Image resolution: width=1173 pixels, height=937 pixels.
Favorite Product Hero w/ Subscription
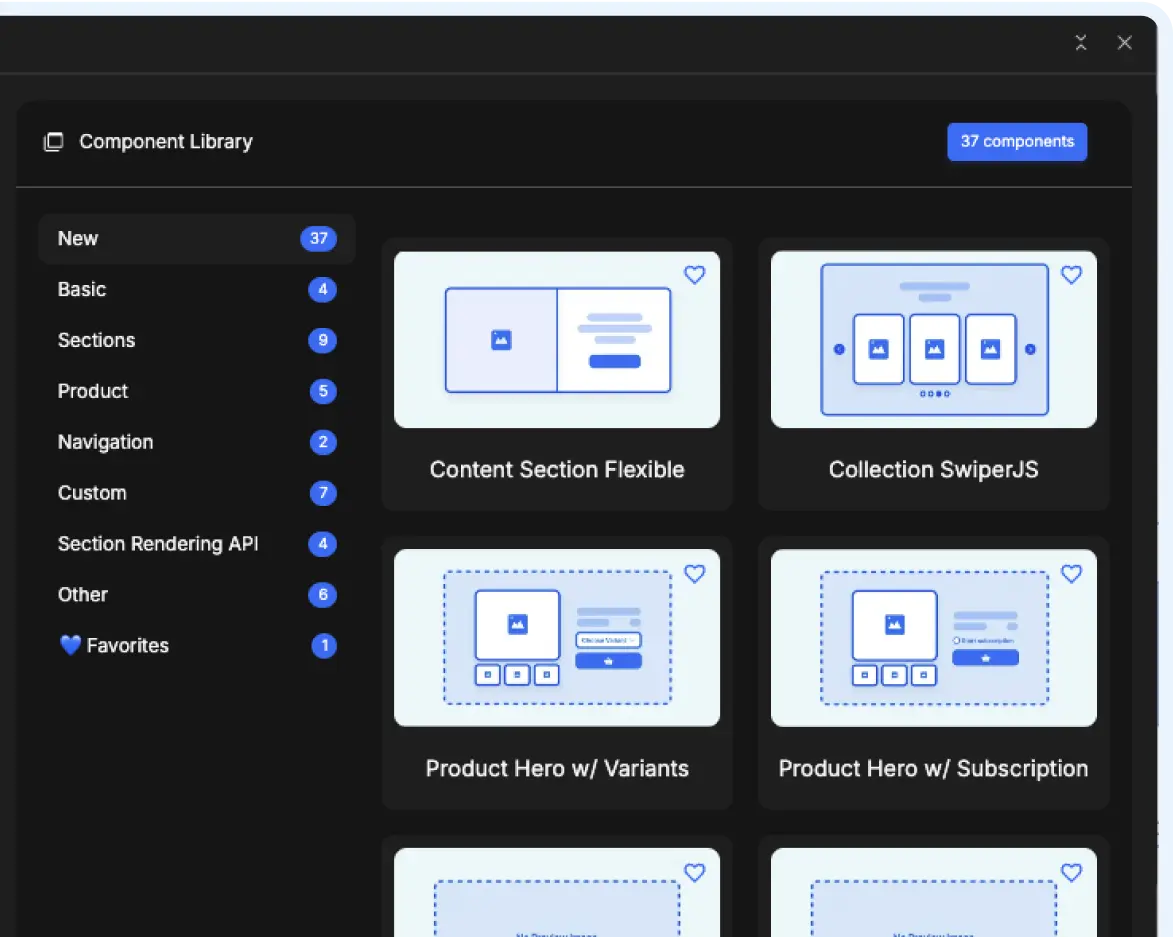point(1071,574)
